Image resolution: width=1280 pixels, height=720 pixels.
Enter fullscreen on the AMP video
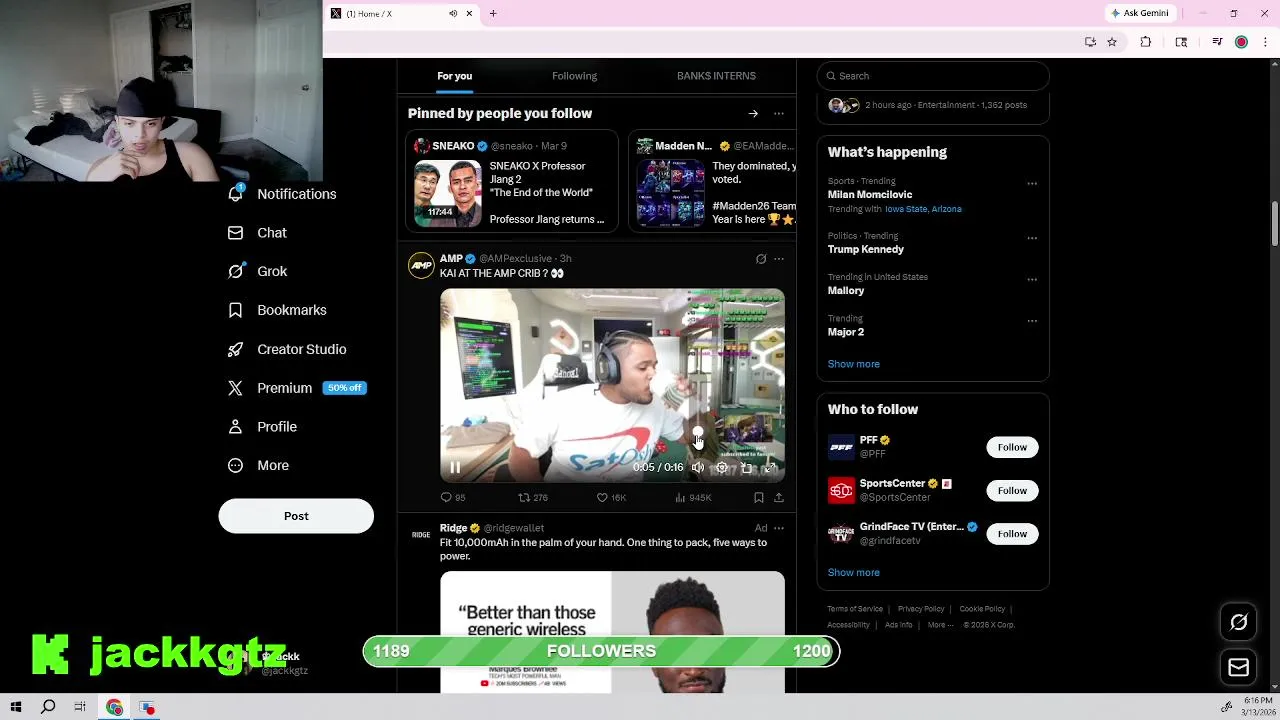[x=770, y=467]
